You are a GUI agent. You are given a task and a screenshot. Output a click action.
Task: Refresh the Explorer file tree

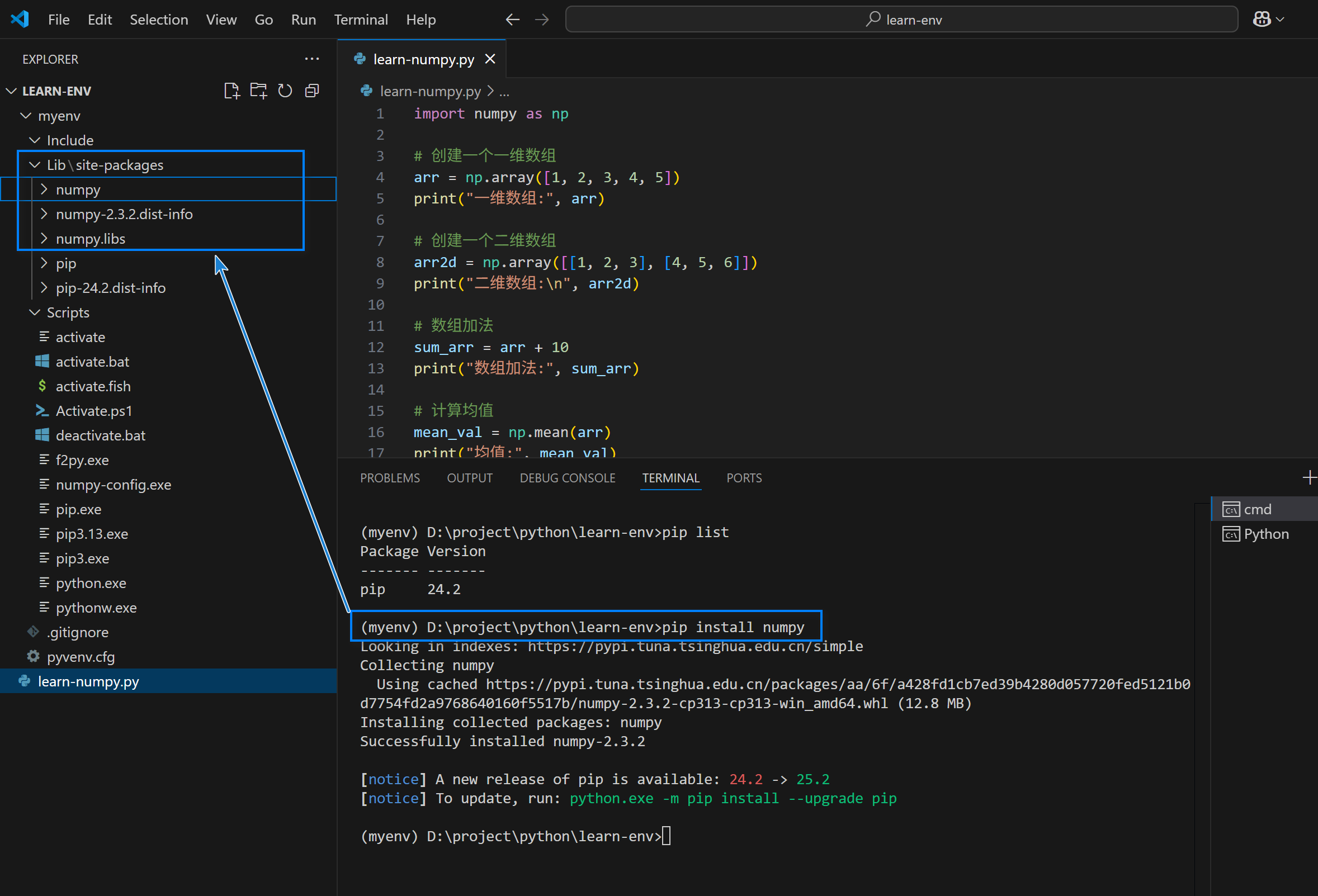(x=285, y=91)
